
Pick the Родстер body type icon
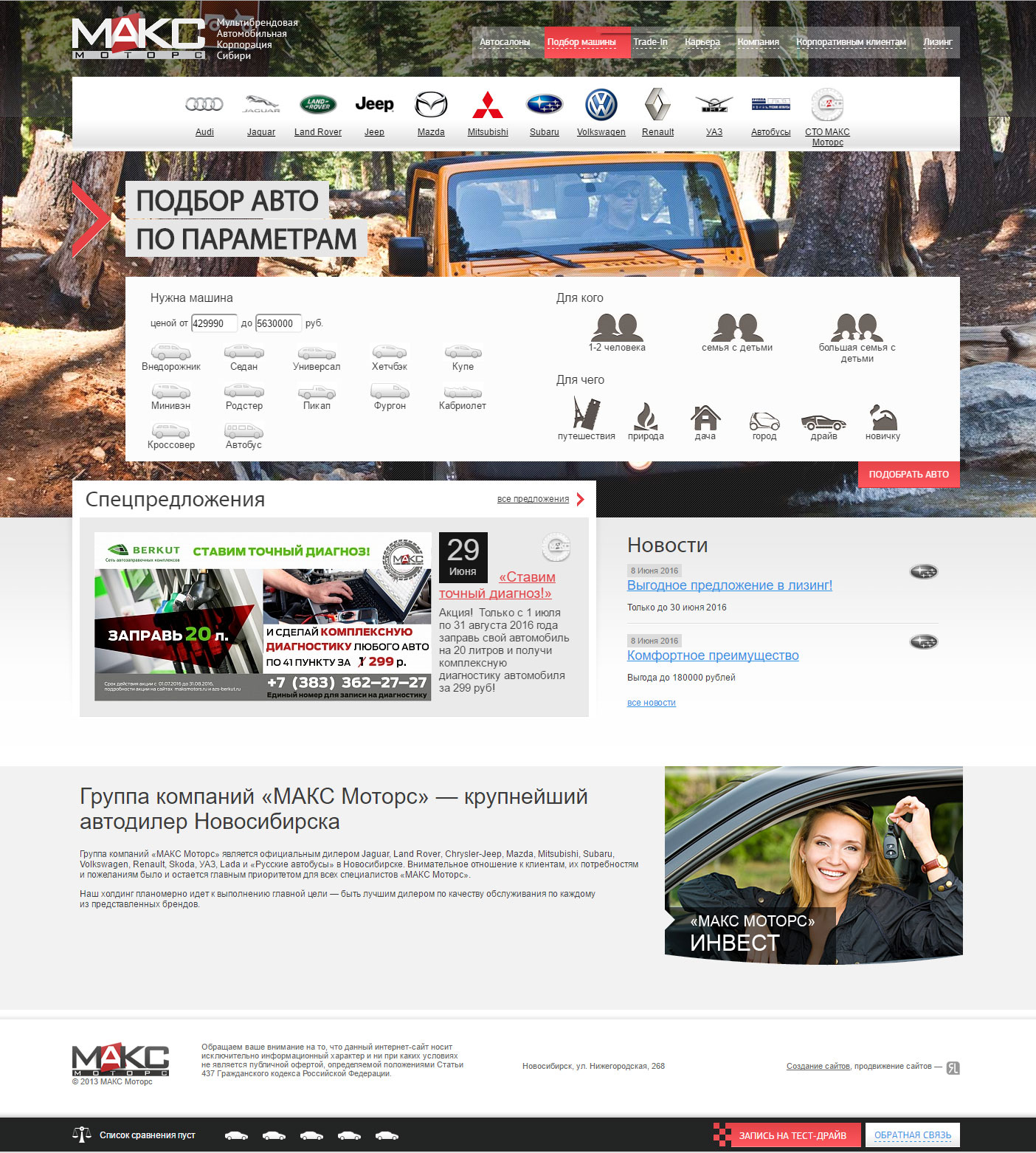coord(244,390)
